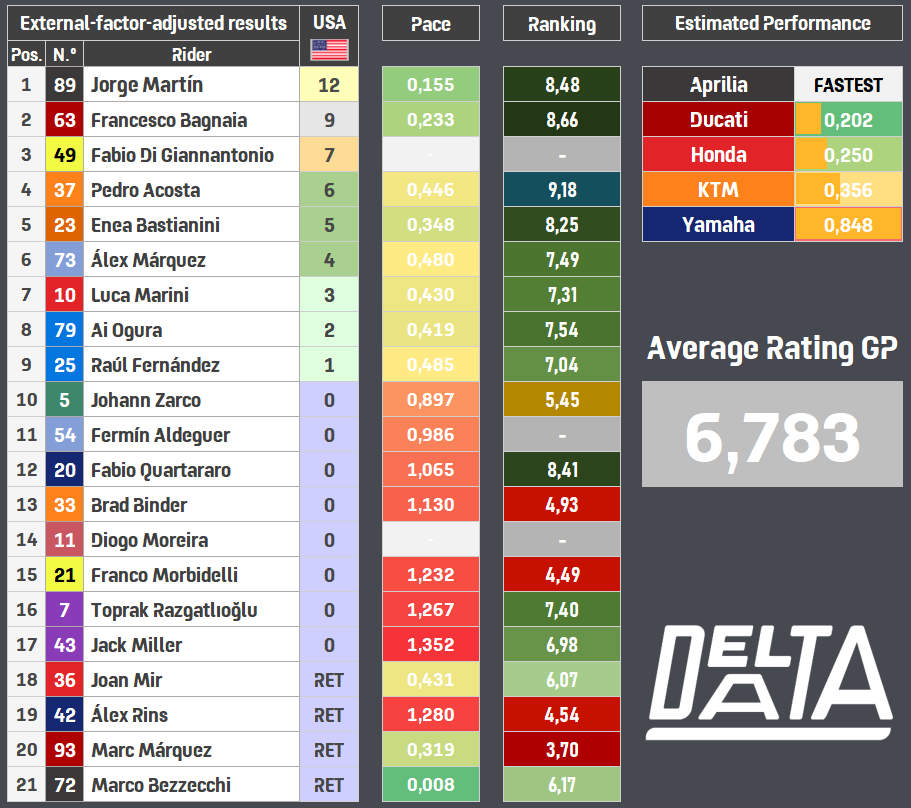Screen dimensions: 911x808
Task: Open the Honda performance entry
Action: (718, 155)
